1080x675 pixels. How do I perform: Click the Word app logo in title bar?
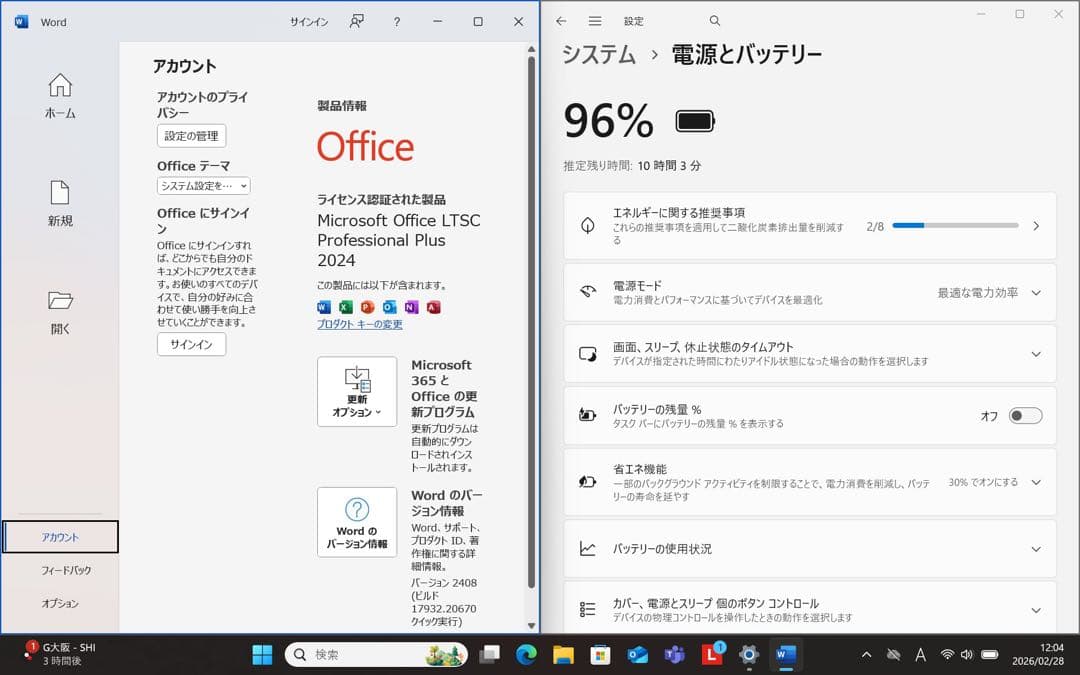coord(21,22)
